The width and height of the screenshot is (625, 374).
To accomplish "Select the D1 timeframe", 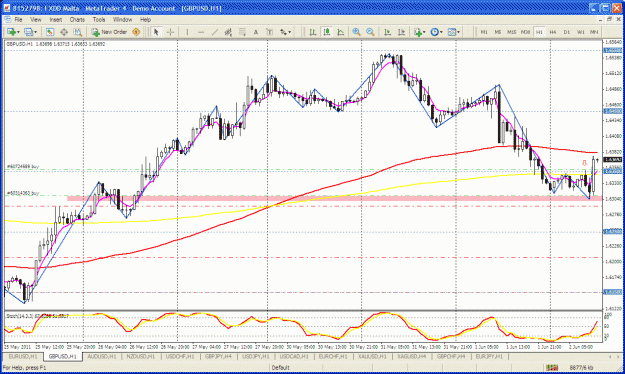I will click(566, 32).
